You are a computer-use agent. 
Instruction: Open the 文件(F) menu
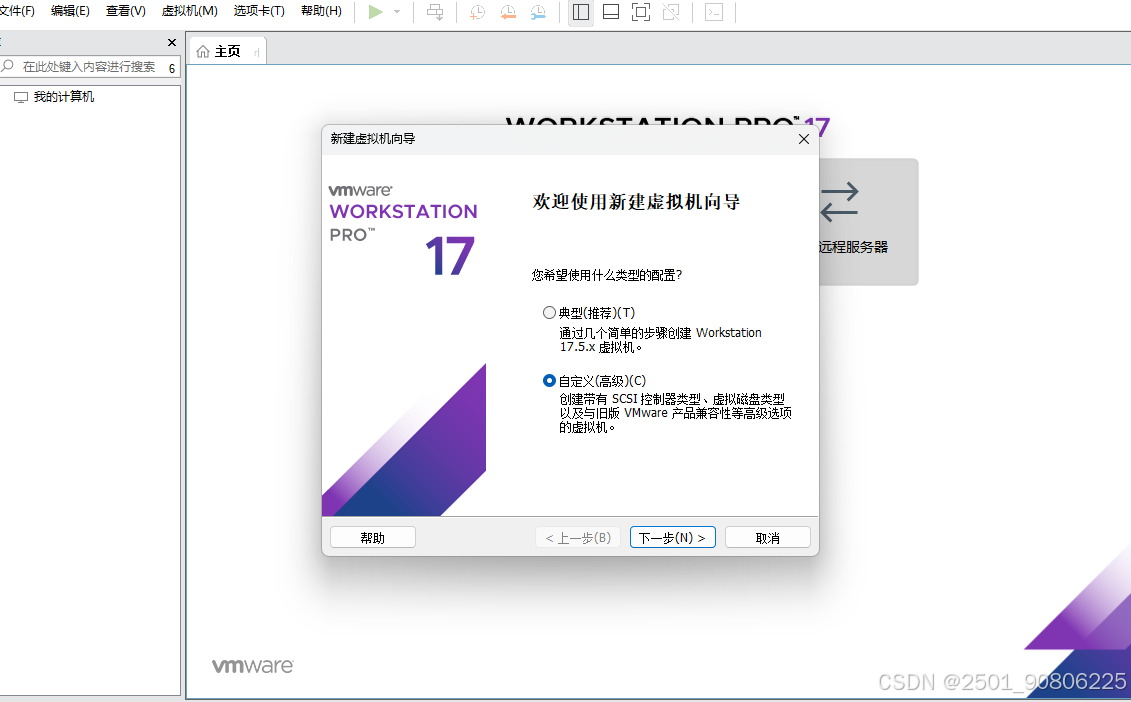coord(17,11)
